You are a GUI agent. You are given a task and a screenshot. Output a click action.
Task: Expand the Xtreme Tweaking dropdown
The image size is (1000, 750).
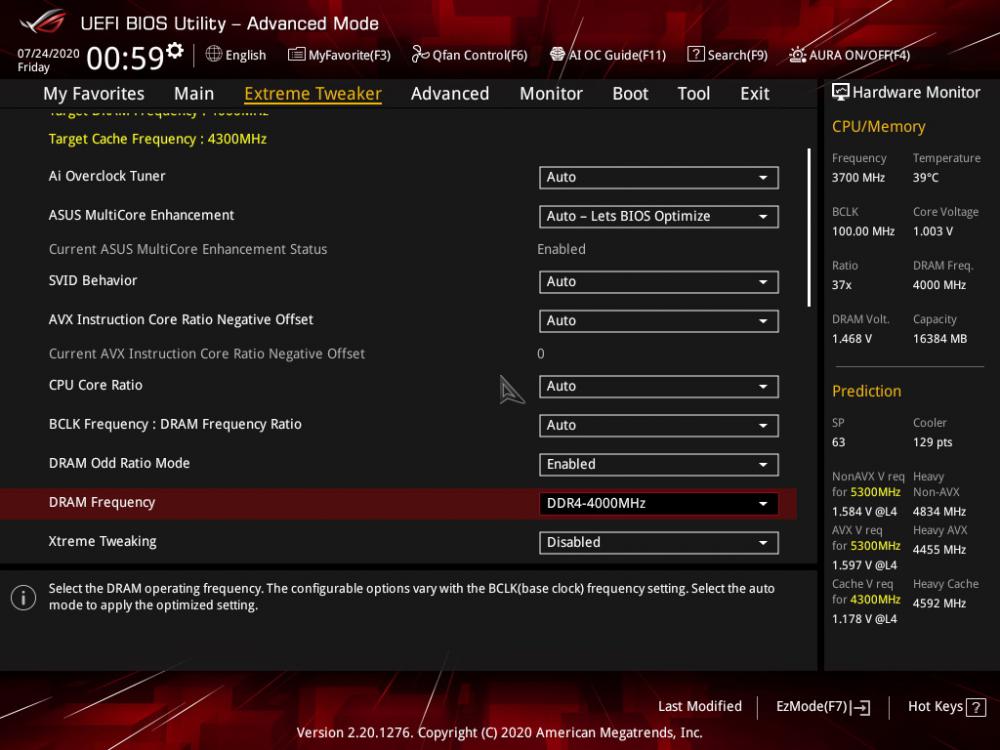[658, 542]
